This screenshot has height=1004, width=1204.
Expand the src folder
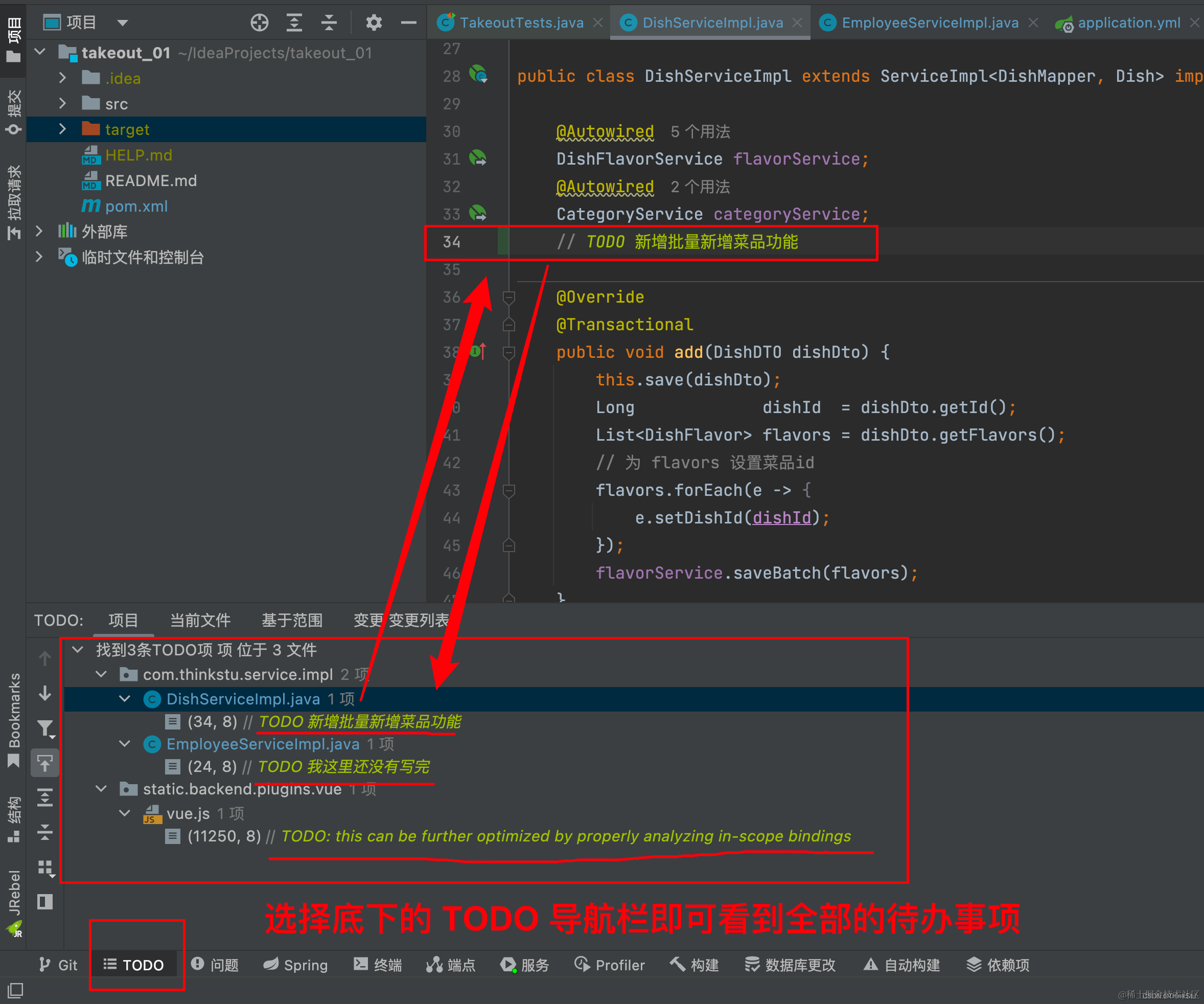[62, 104]
